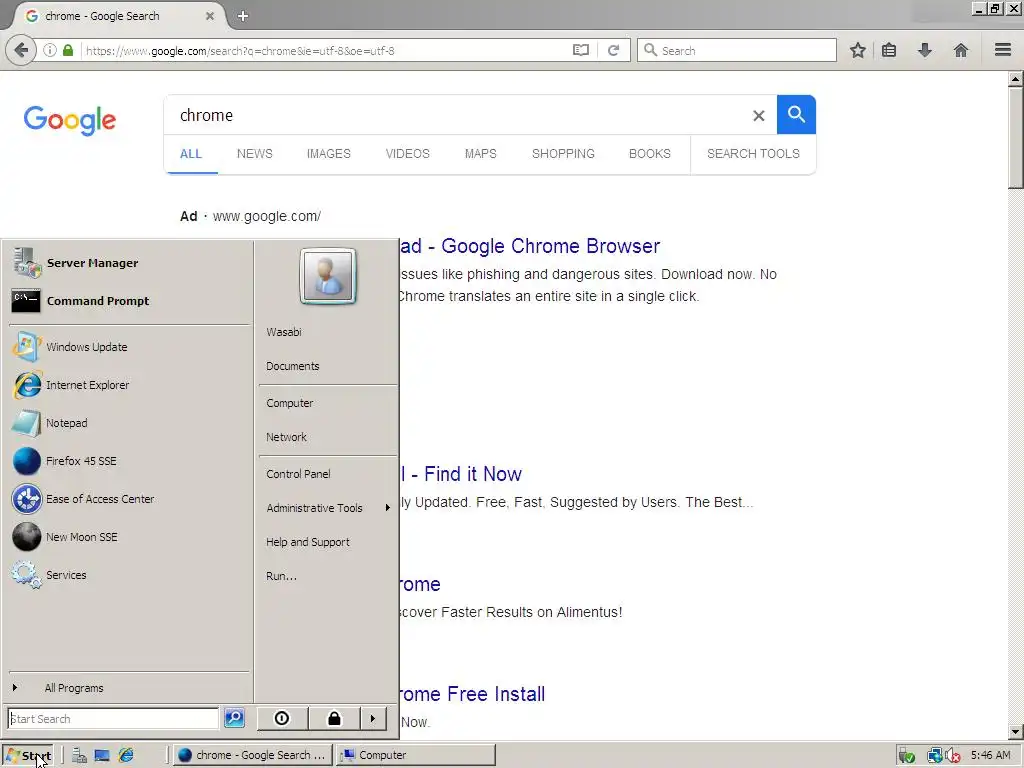
Task: Open the Find it Now result link
Action: coord(461,474)
